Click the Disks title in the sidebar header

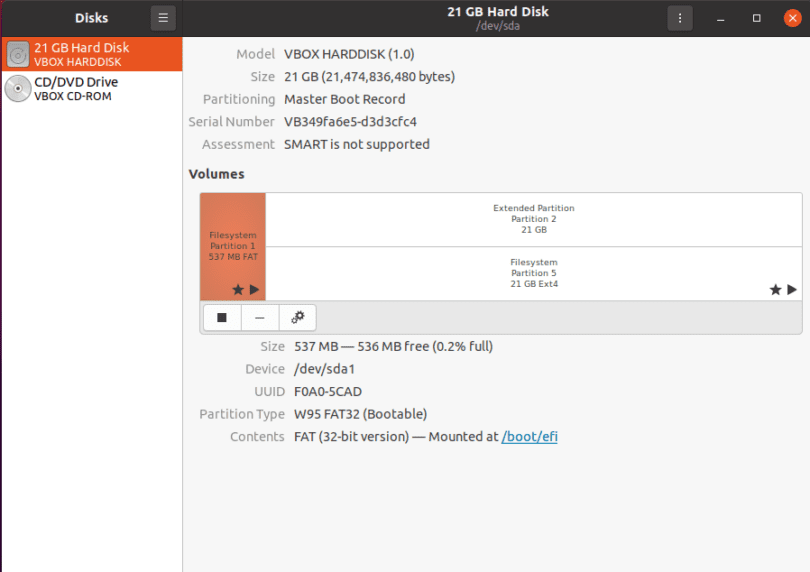coord(91,18)
